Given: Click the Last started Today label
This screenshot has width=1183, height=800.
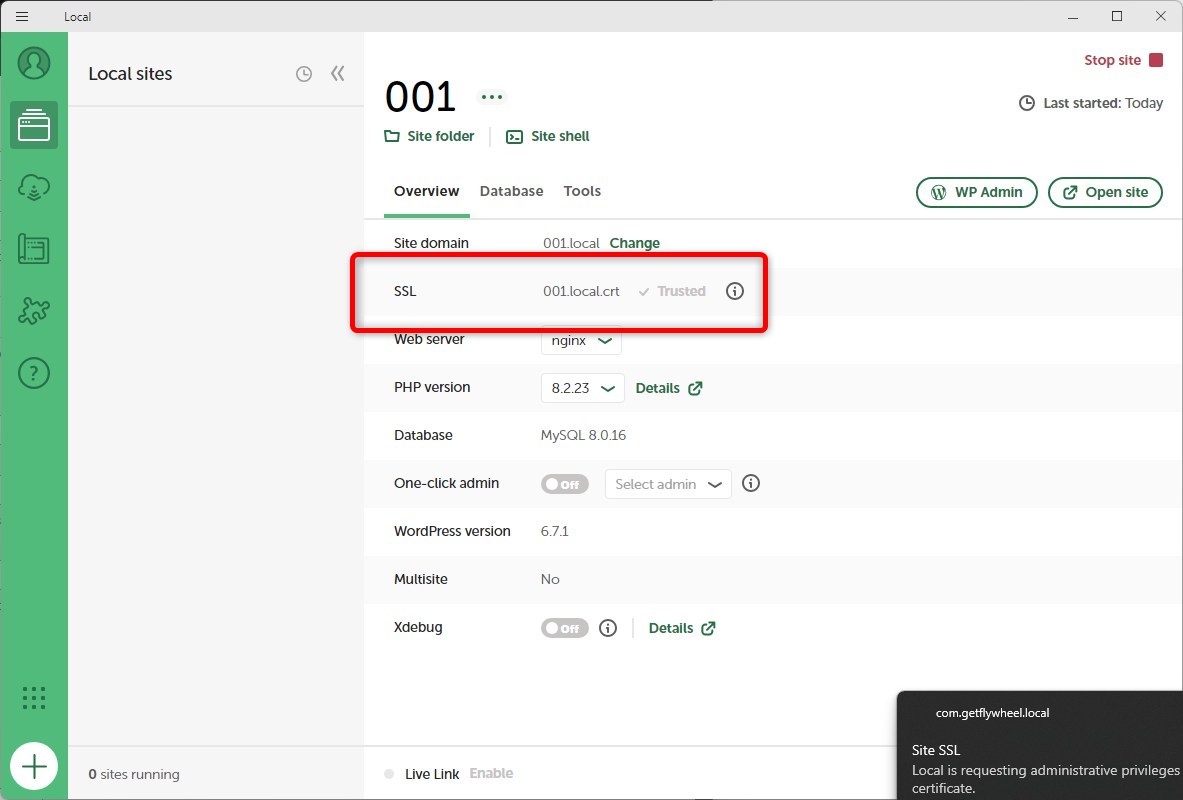Looking at the screenshot, I should pyautogui.click(x=1091, y=103).
